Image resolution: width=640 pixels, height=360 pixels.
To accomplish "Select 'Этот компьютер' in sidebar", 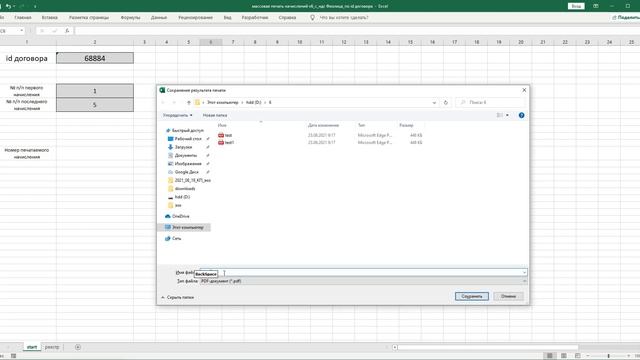I will pyautogui.click(x=184, y=227).
